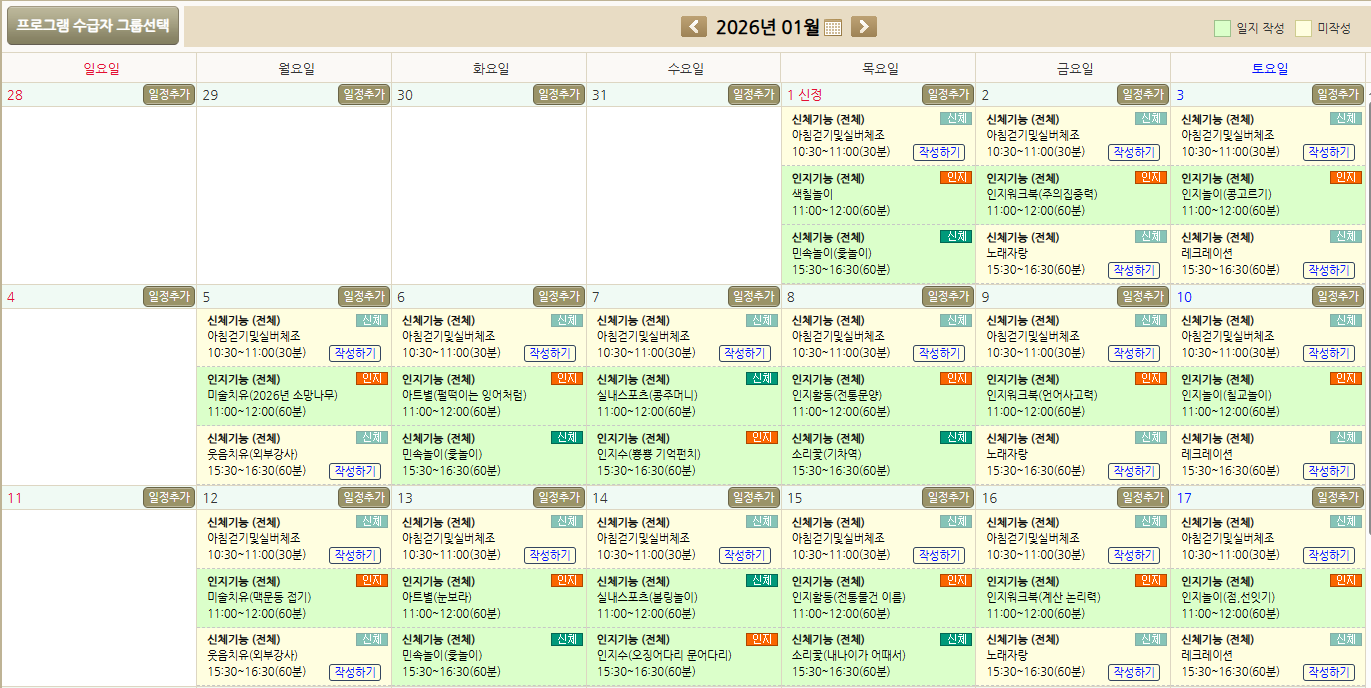Click 작성하기 for January 2 노래자랑
Screen dimensions: 1371x688
(1133, 270)
